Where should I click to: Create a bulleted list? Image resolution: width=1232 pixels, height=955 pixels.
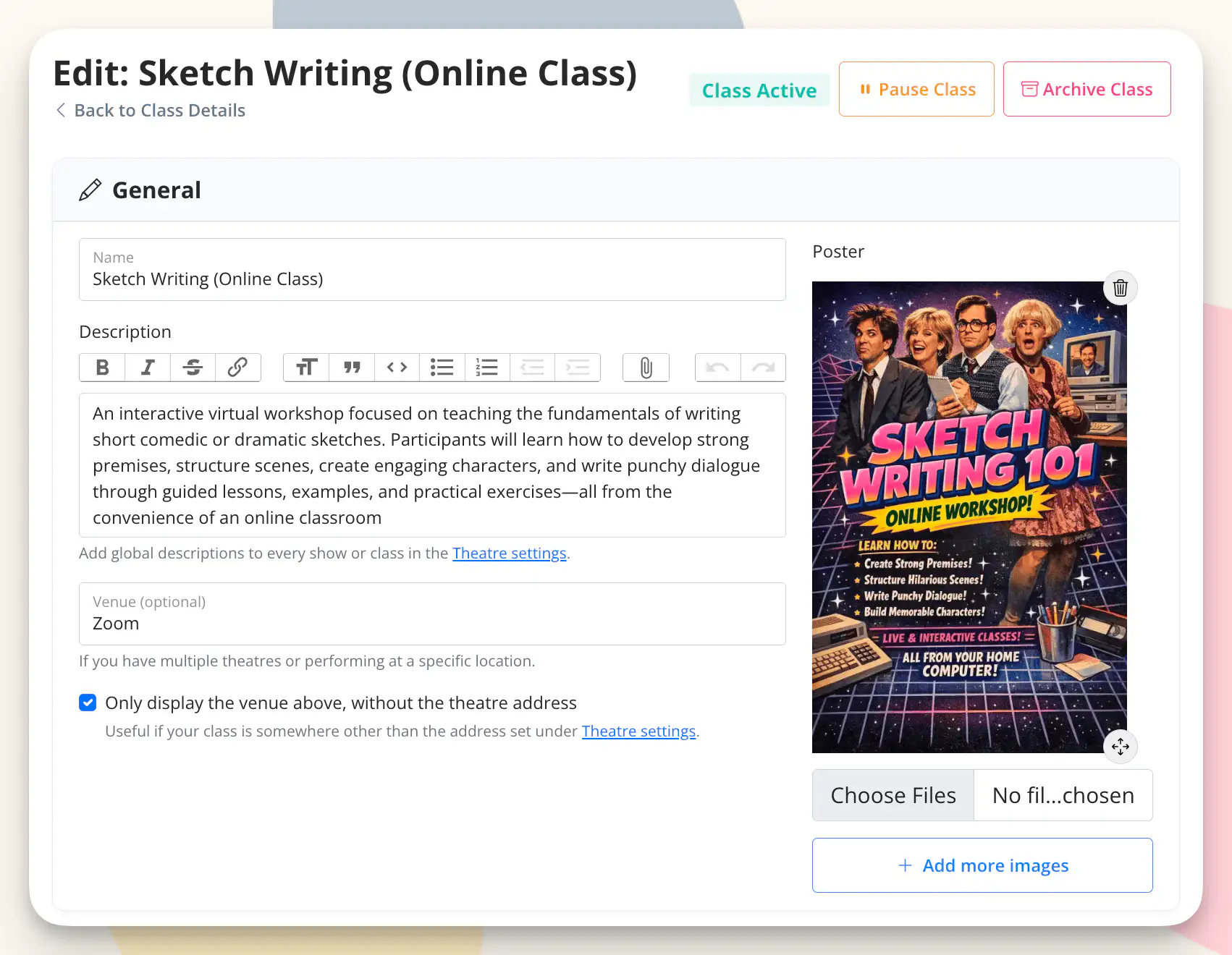point(442,368)
